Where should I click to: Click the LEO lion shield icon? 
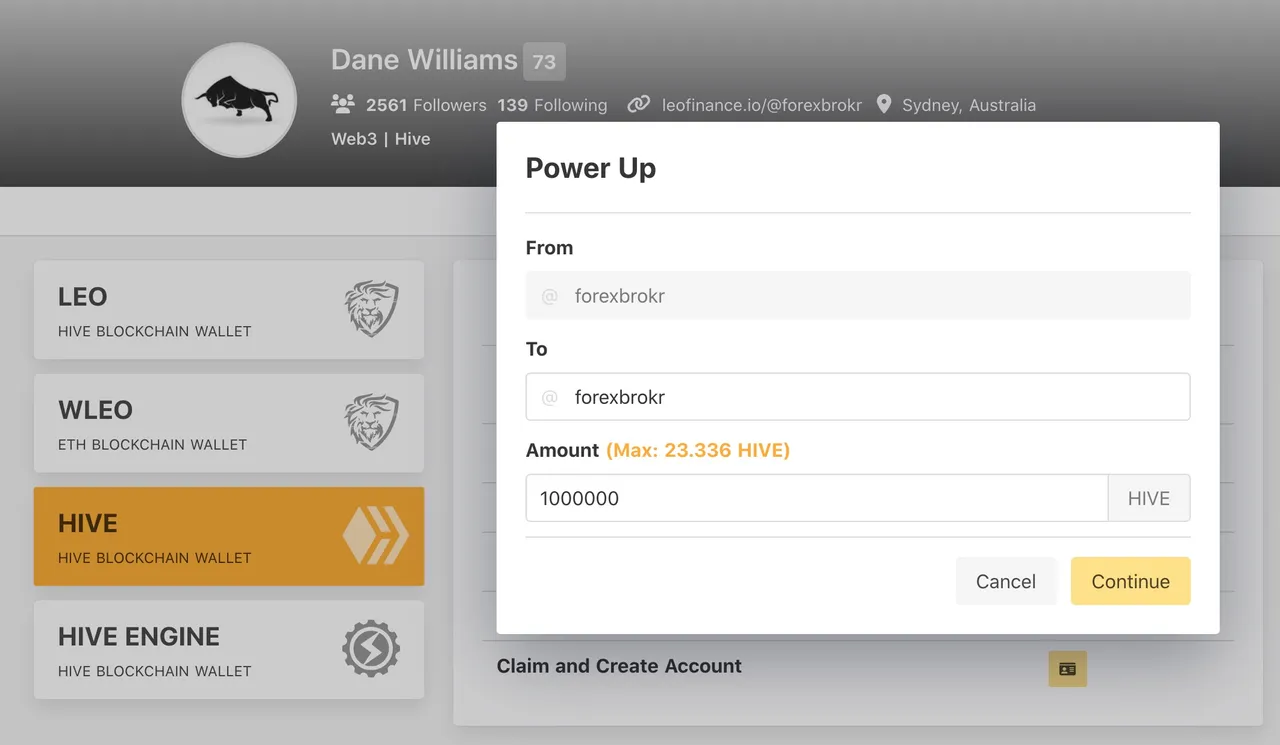point(371,309)
